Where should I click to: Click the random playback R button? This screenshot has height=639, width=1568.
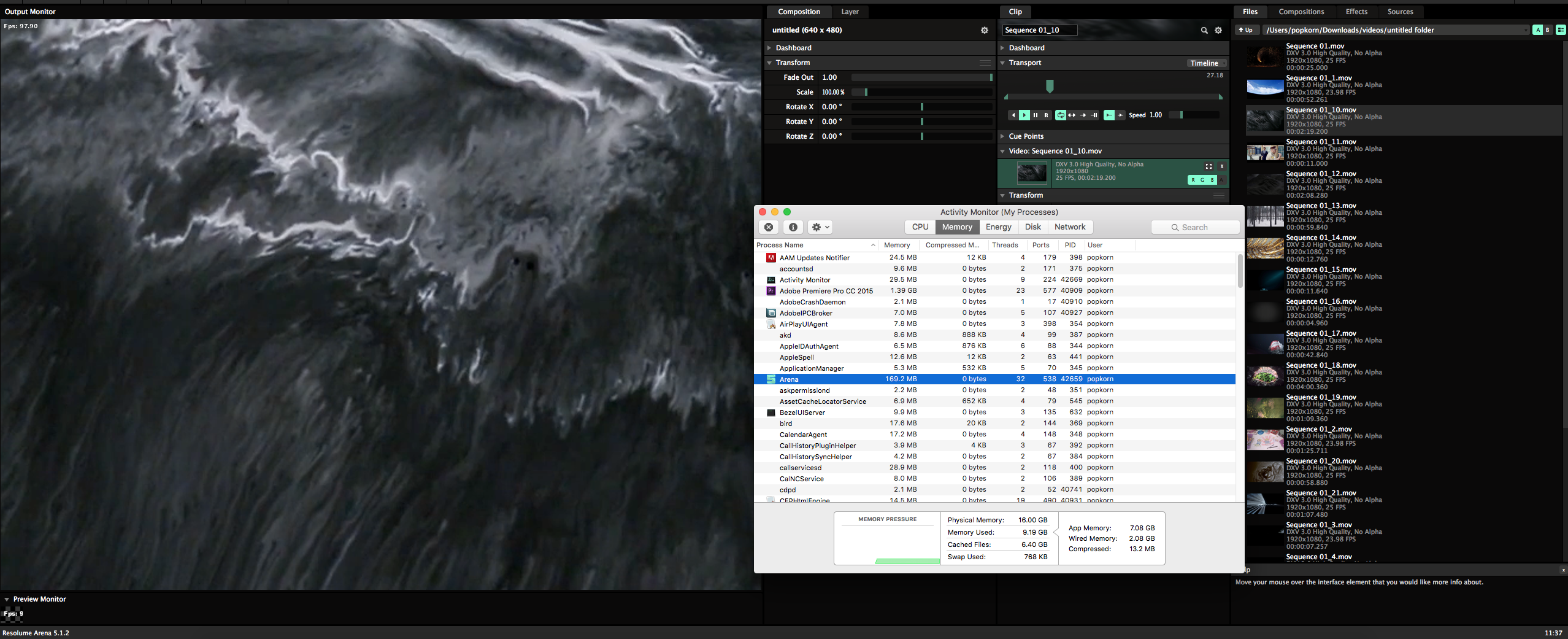click(1047, 115)
